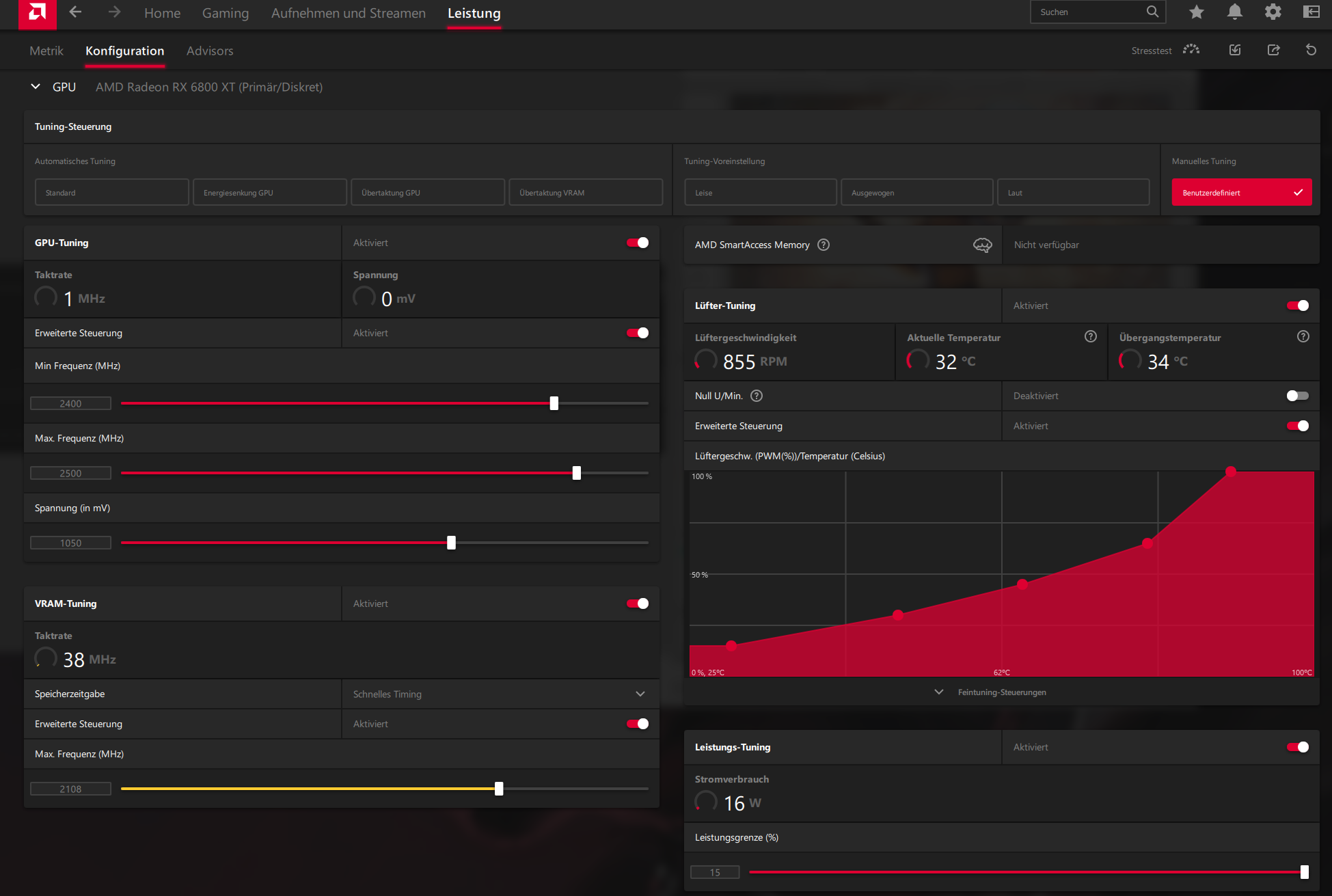This screenshot has height=896, width=1332.
Task: Start the Stresstest gauge icon
Action: pyautogui.click(x=1191, y=50)
